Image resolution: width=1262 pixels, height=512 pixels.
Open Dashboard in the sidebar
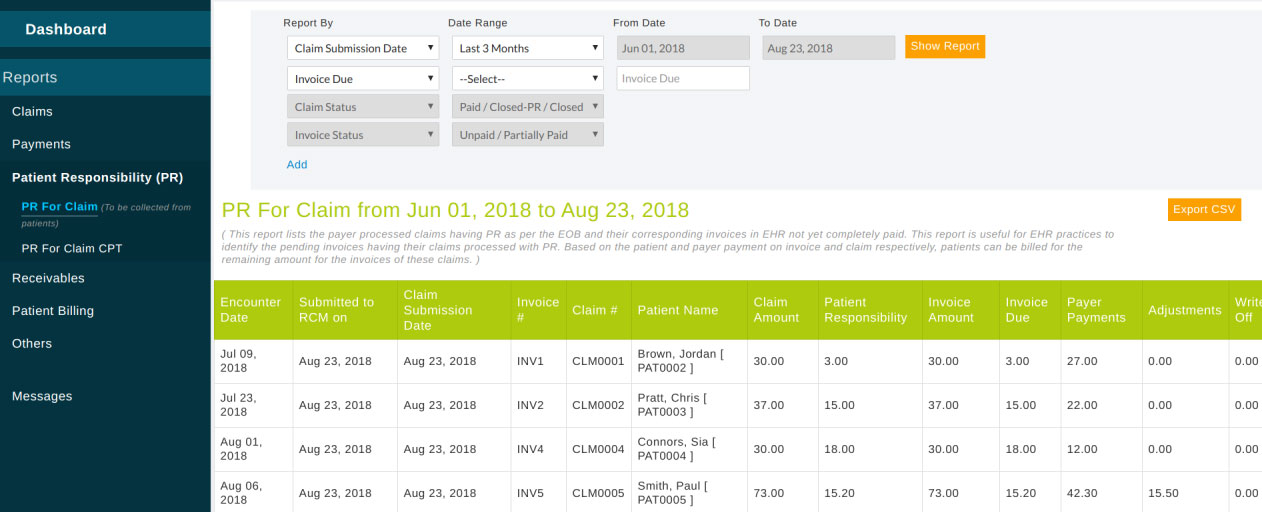(66, 30)
